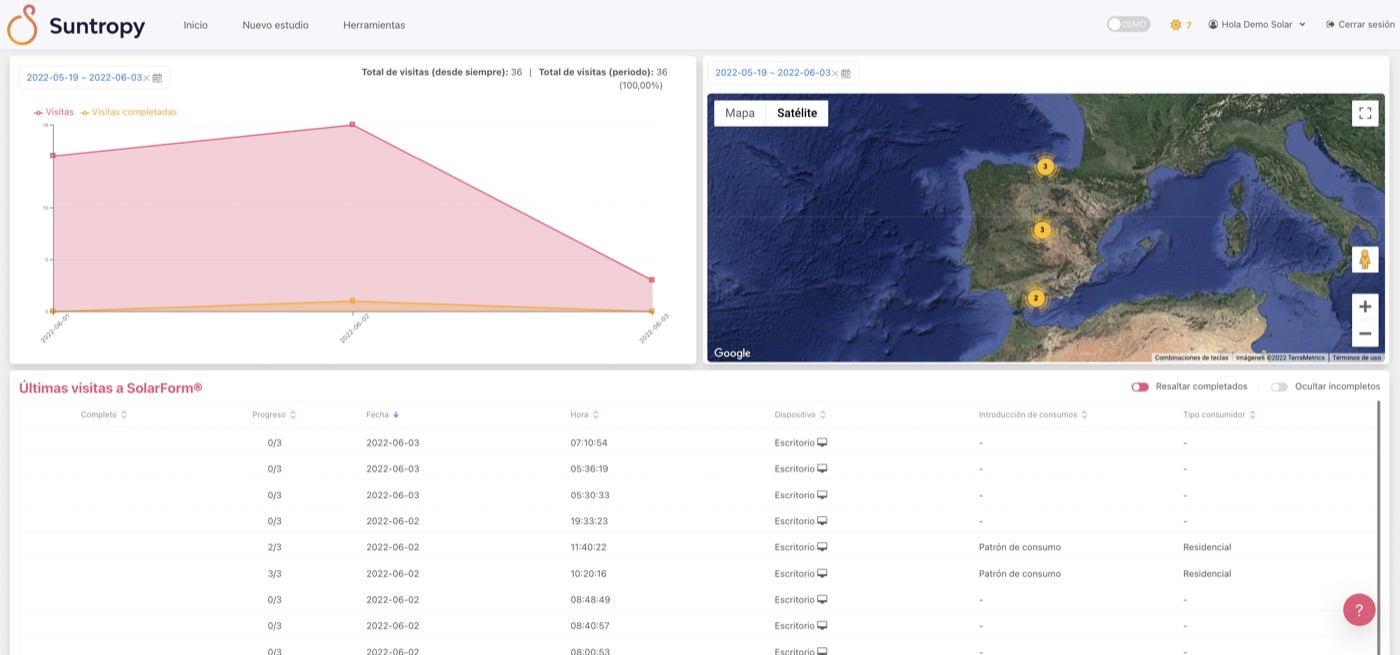Click the desktop device icon in the 19:33:23 row
Viewport: 1400px width, 655px height.
point(822,521)
